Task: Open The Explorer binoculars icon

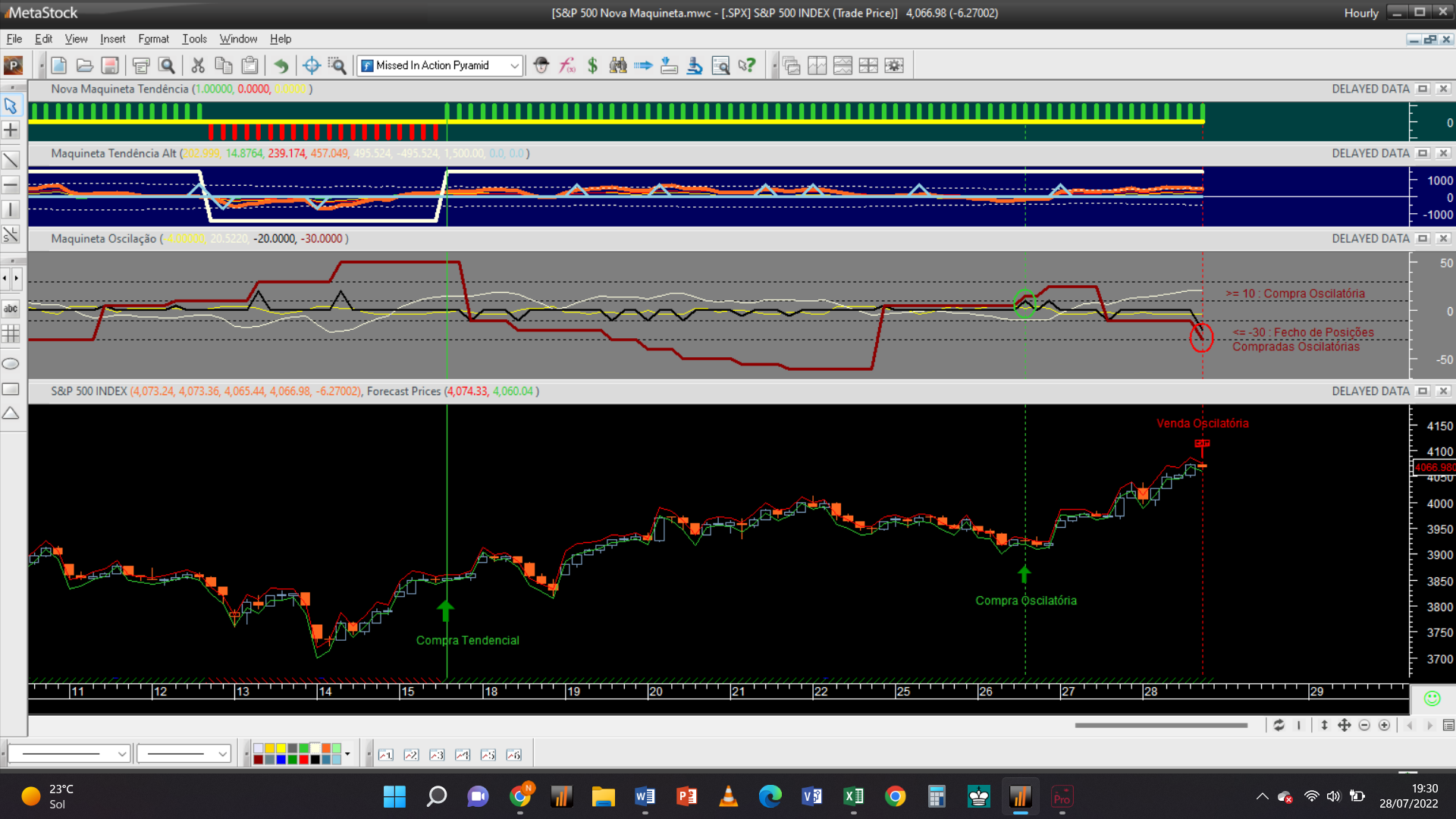Action: tap(618, 66)
